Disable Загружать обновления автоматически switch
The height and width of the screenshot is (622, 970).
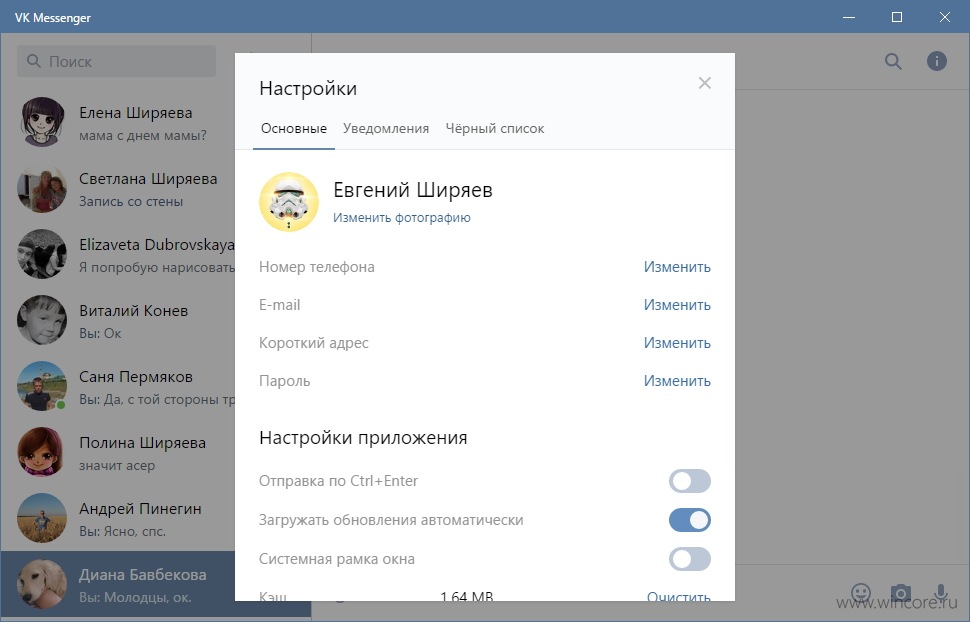click(x=689, y=520)
